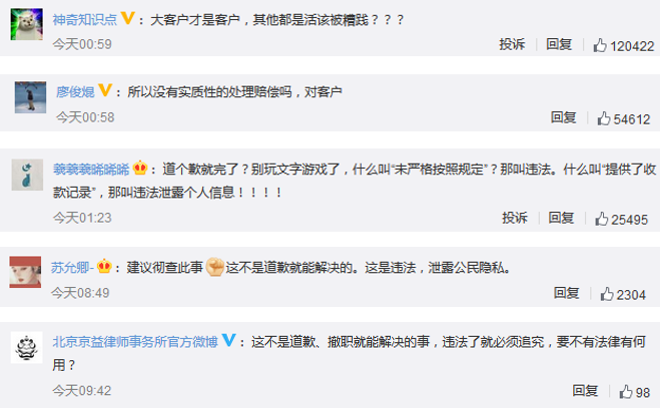Like the law firm's comment with 98 likes
The image size is (660, 410).
(x=625, y=391)
